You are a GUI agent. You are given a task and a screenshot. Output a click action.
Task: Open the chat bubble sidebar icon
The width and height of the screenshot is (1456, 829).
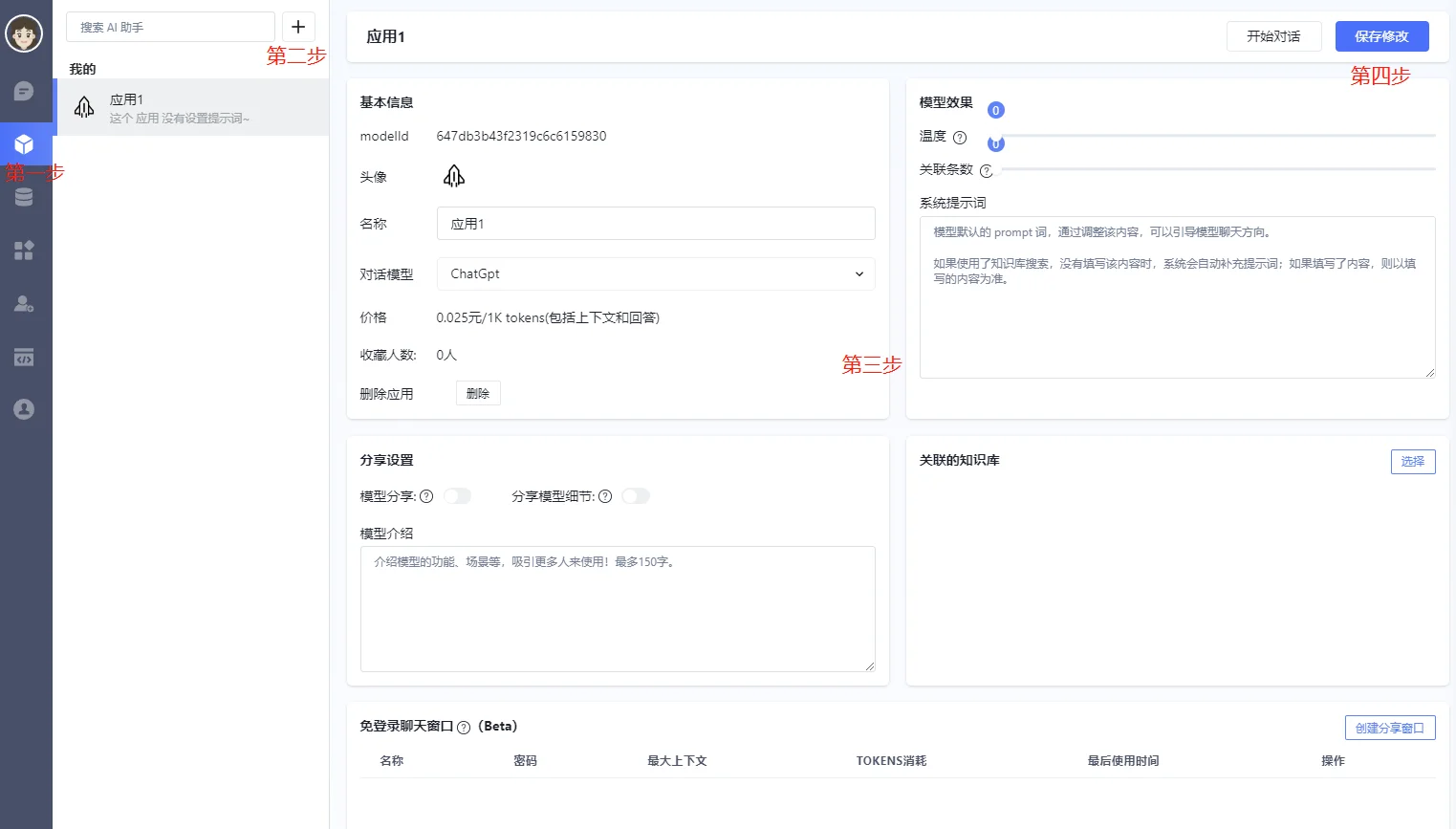pos(24,91)
